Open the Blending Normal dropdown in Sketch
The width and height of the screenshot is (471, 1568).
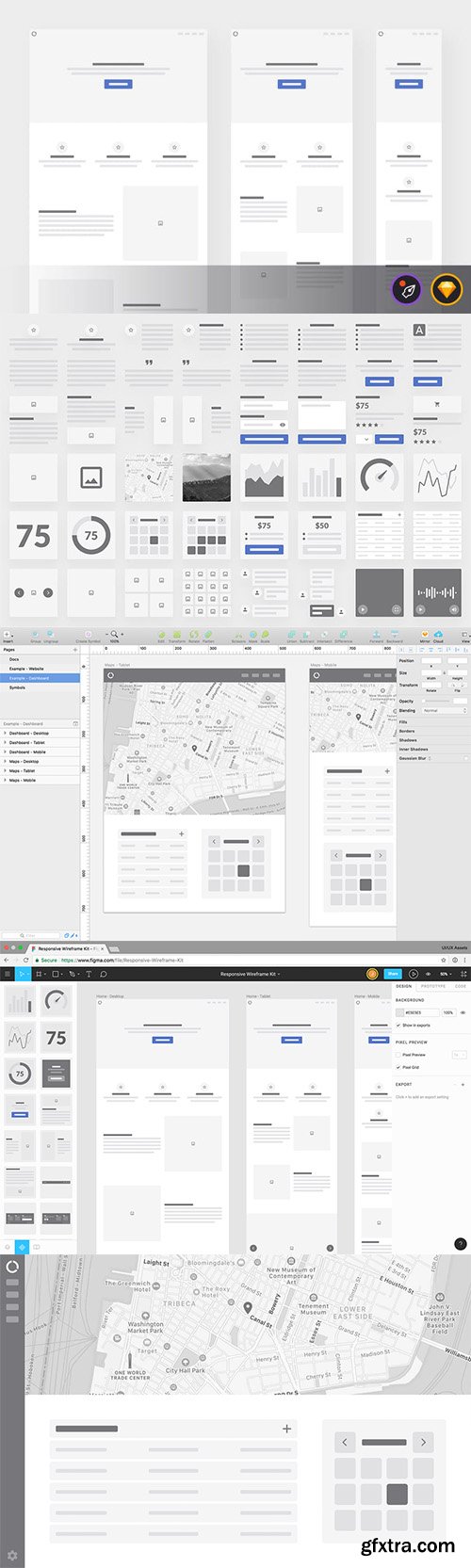click(443, 710)
